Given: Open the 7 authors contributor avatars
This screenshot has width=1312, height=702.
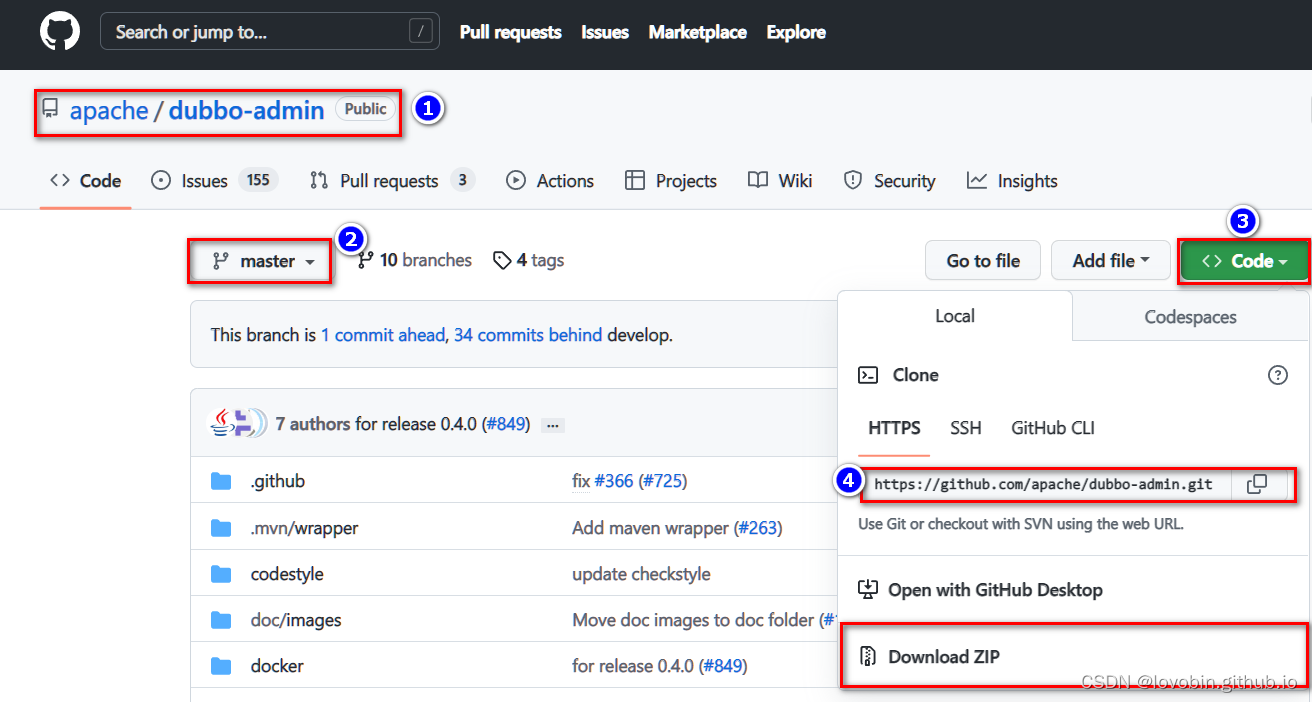Looking at the screenshot, I should [237, 424].
